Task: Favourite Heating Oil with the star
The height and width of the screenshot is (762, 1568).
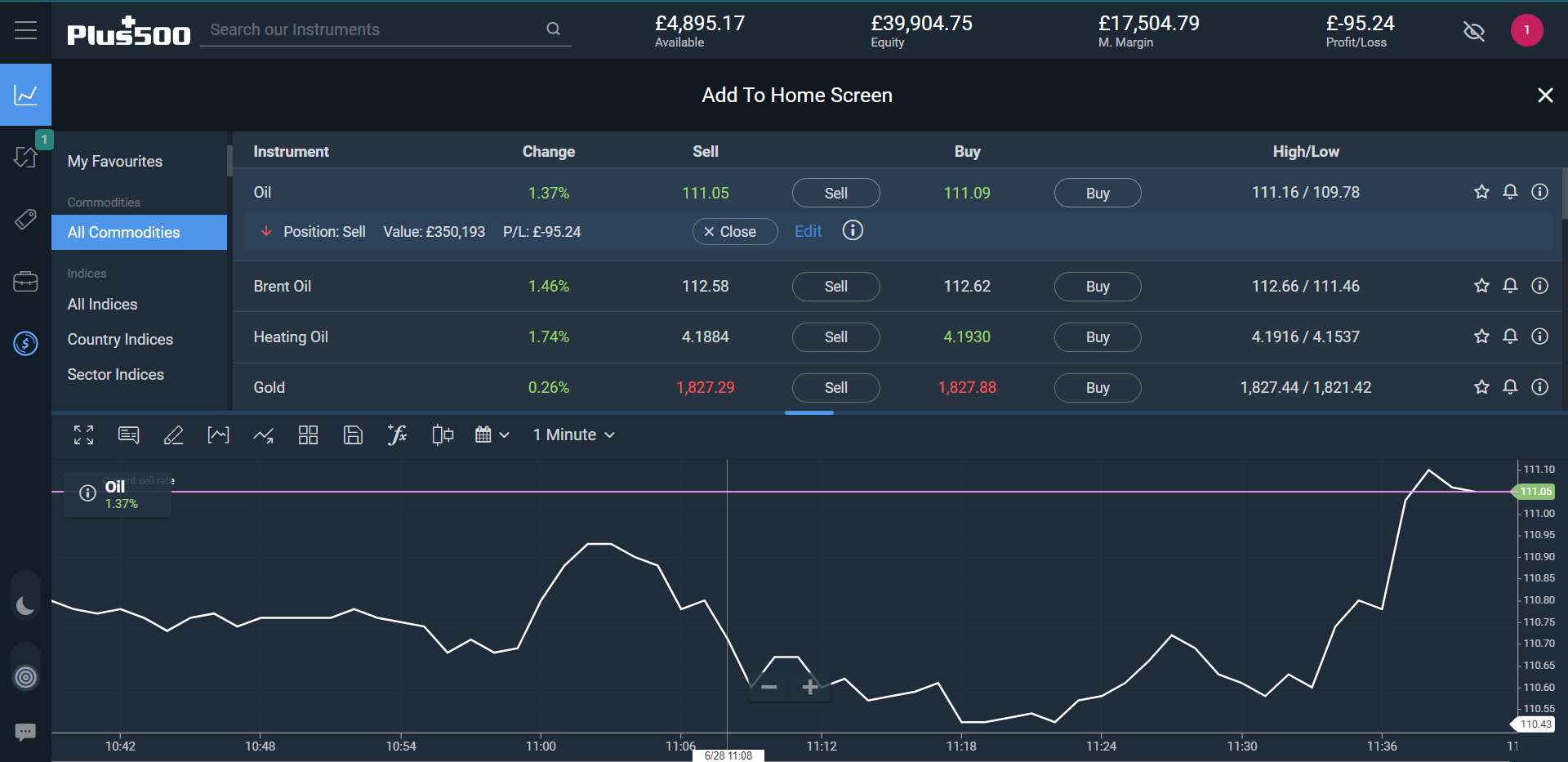Action: pyautogui.click(x=1481, y=336)
